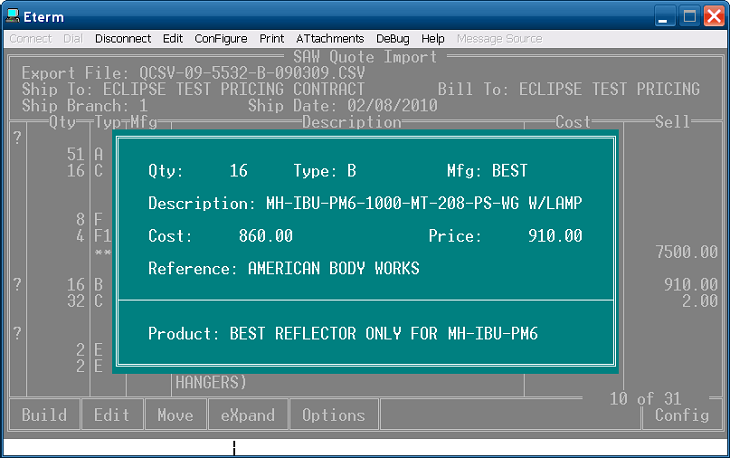Click the Reference AMERICAN BODY WORKS
730x458 pixels.
[333, 268]
